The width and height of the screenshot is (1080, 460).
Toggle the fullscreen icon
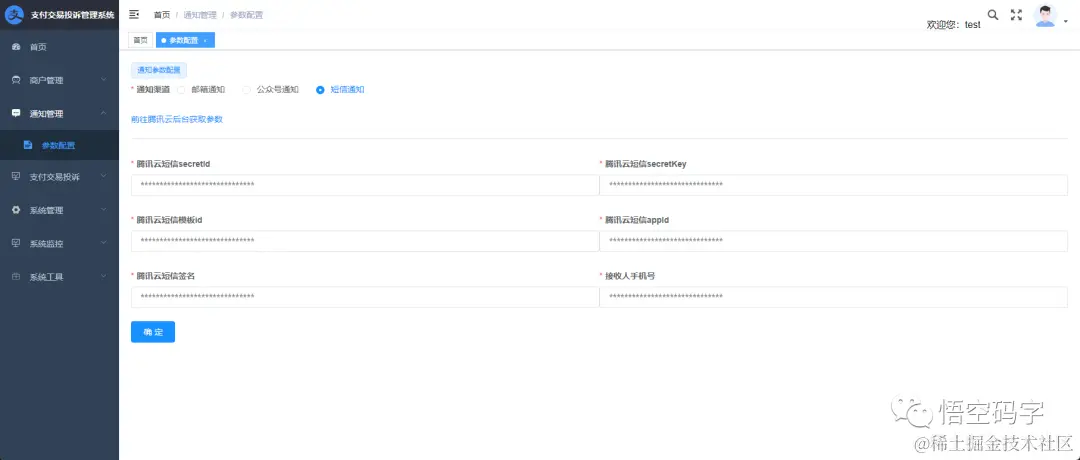pos(1016,14)
